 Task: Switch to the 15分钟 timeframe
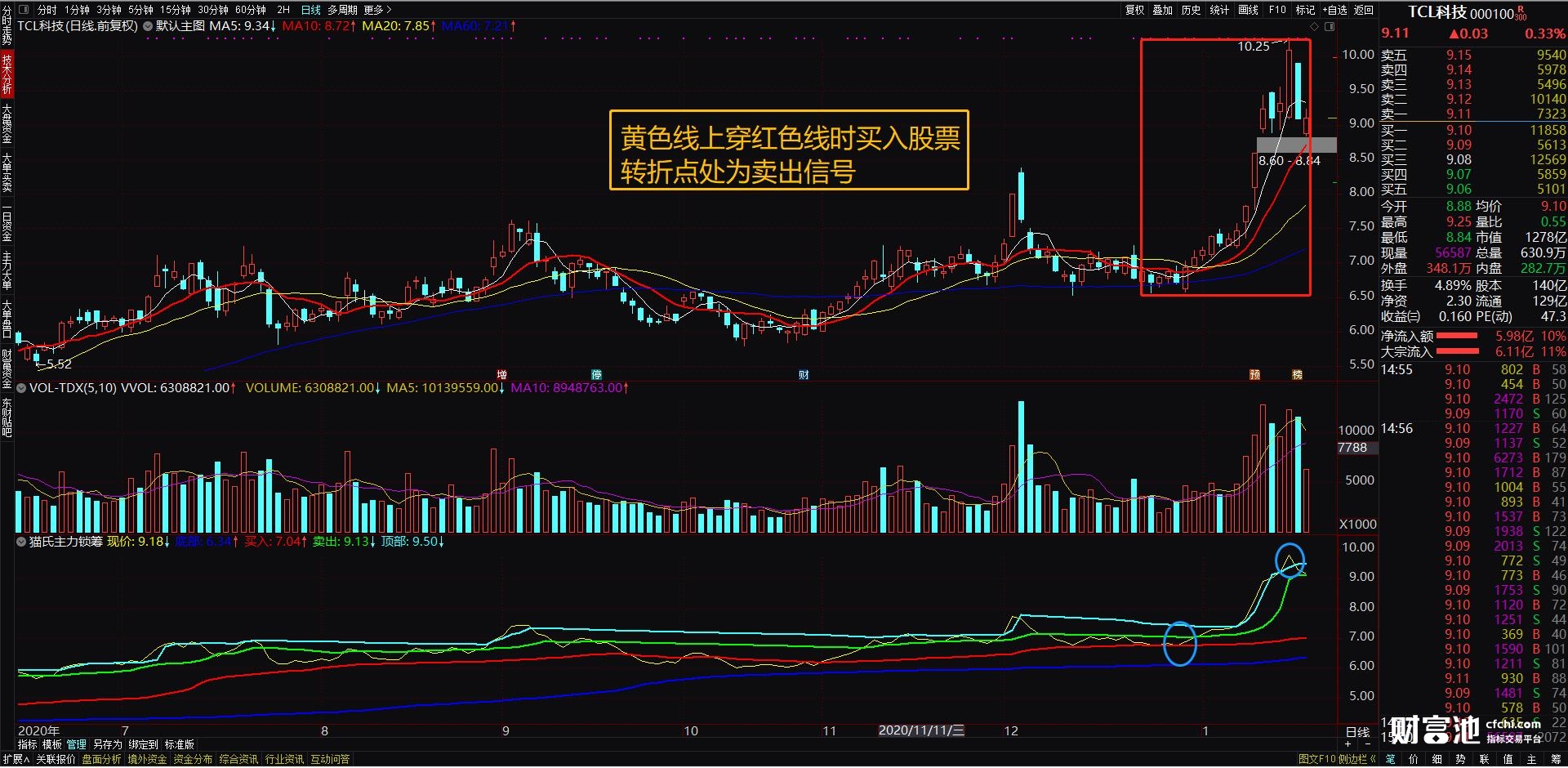pos(175,10)
